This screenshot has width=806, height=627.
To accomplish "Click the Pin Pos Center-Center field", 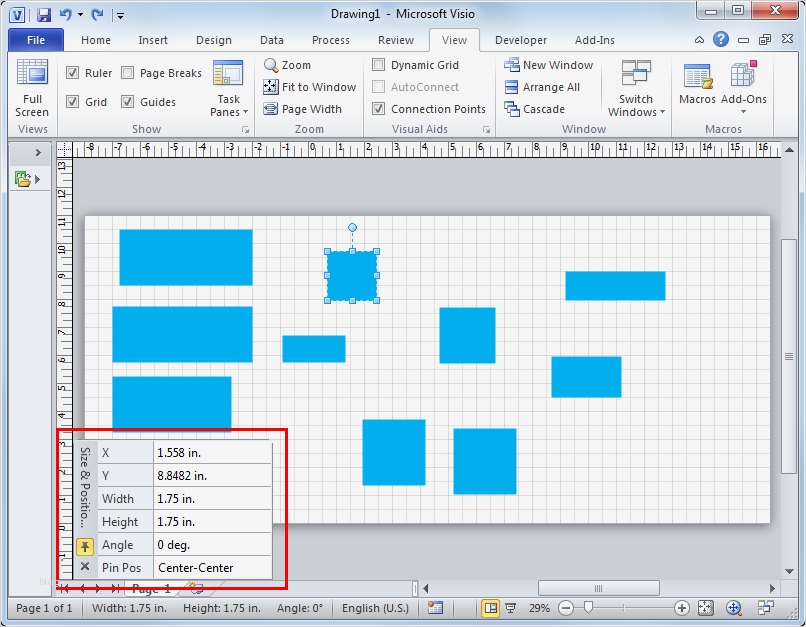I will [x=212, y=567].
